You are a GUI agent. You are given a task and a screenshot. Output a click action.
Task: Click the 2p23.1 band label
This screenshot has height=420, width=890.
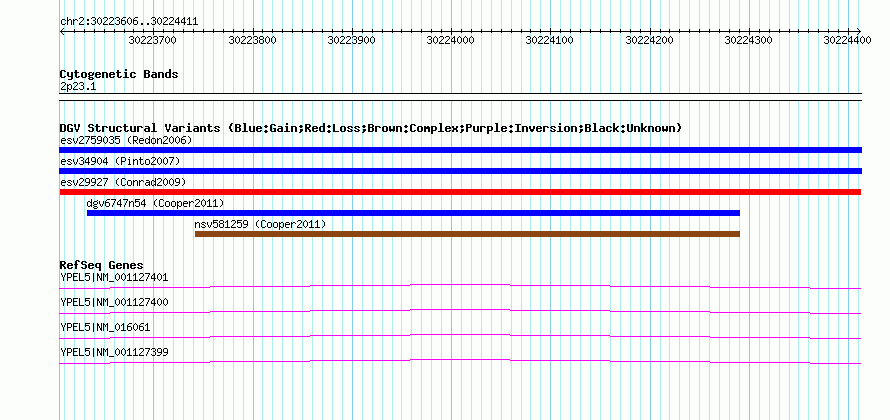pos(78,86)
